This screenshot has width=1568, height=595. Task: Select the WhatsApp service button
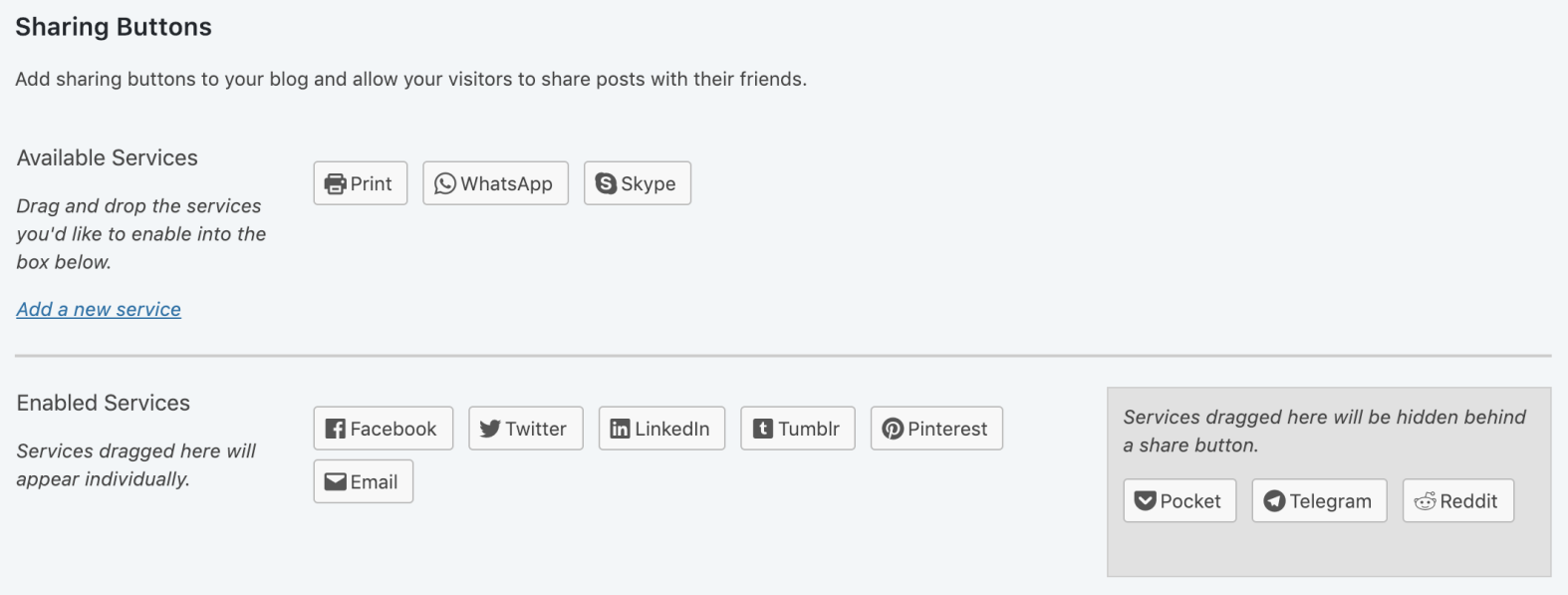point(495,182)
